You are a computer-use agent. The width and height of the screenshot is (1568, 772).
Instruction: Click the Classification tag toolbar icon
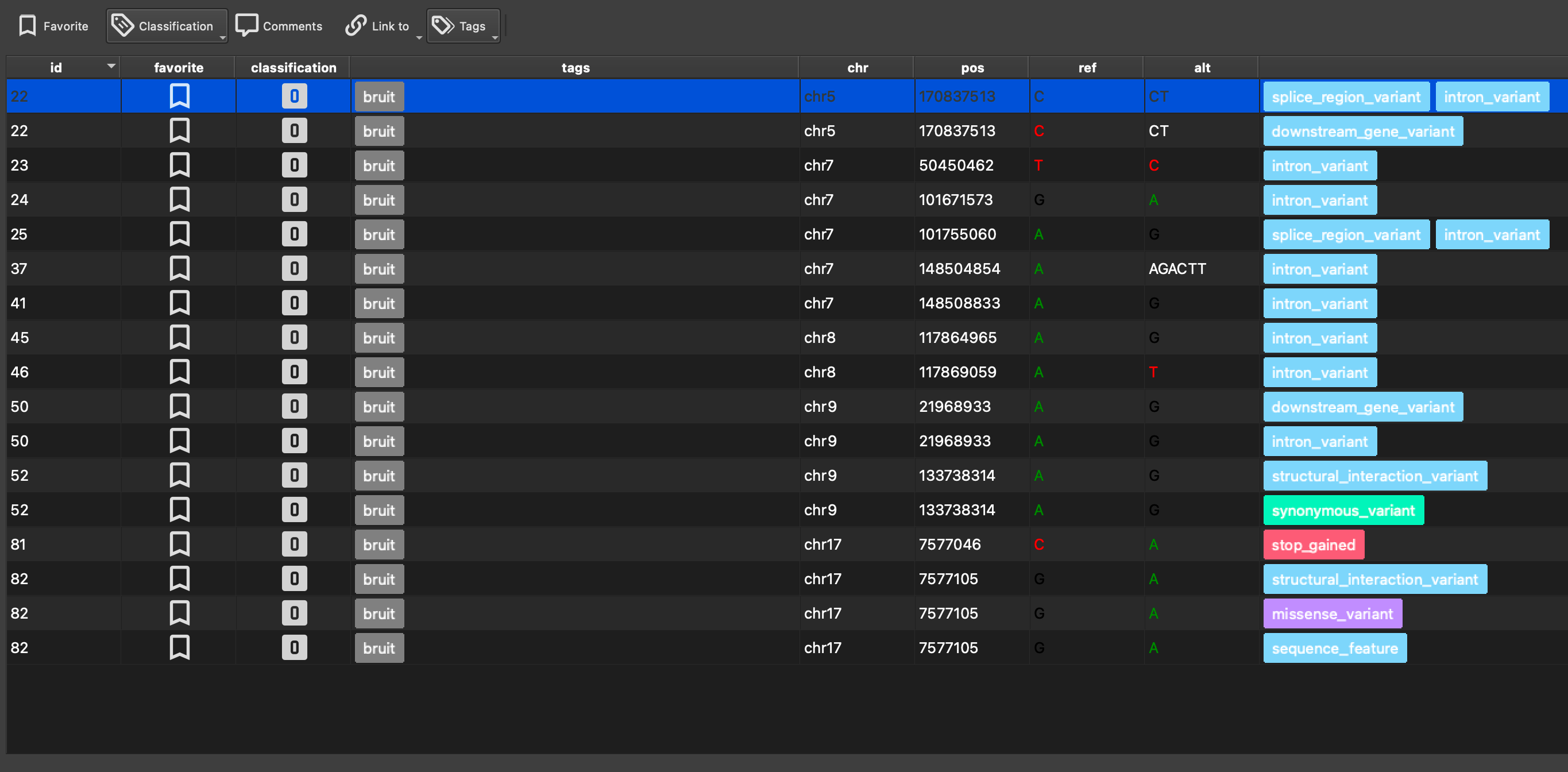pos(123,26)
